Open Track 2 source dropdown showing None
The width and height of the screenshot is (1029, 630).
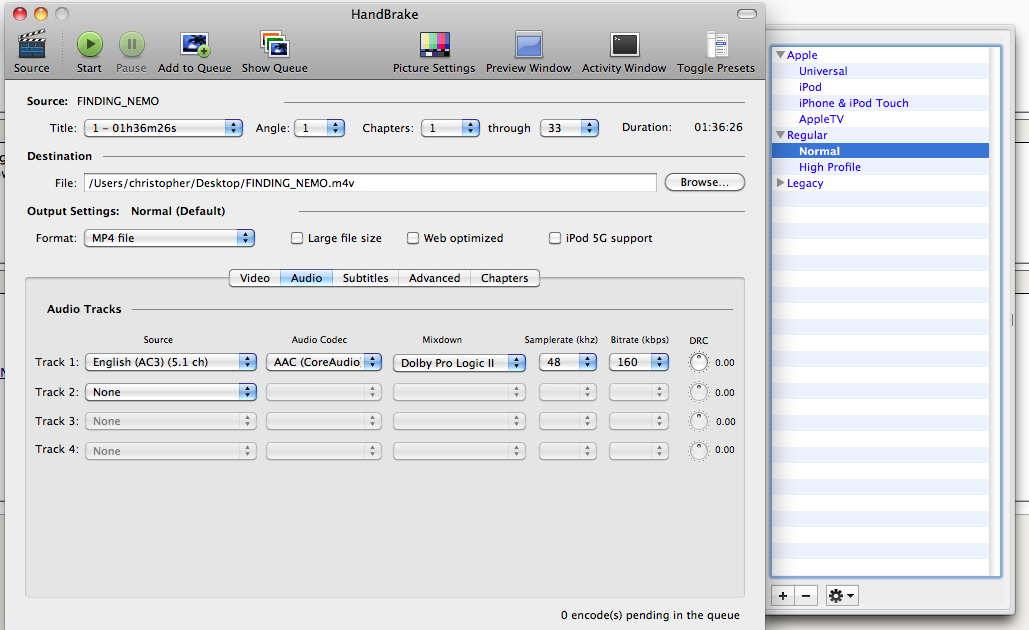(171, 392)
